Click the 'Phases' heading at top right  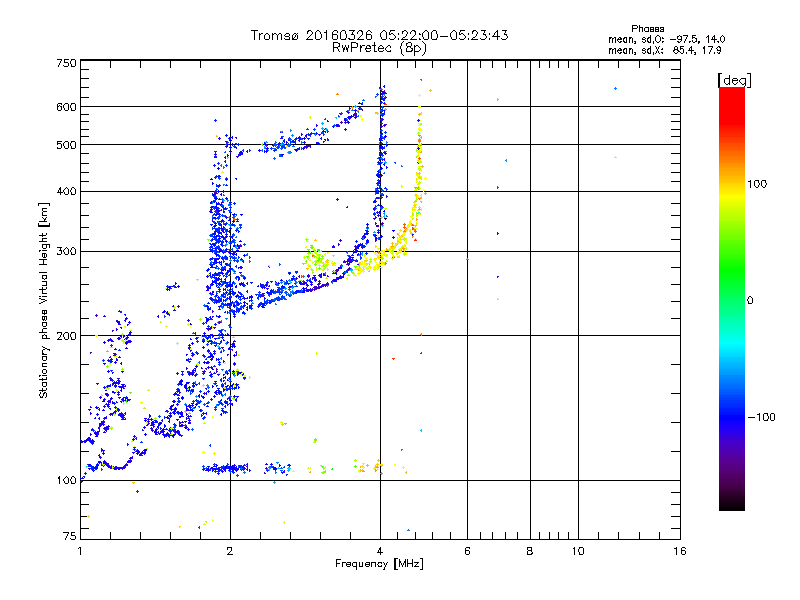pos(647,29)
